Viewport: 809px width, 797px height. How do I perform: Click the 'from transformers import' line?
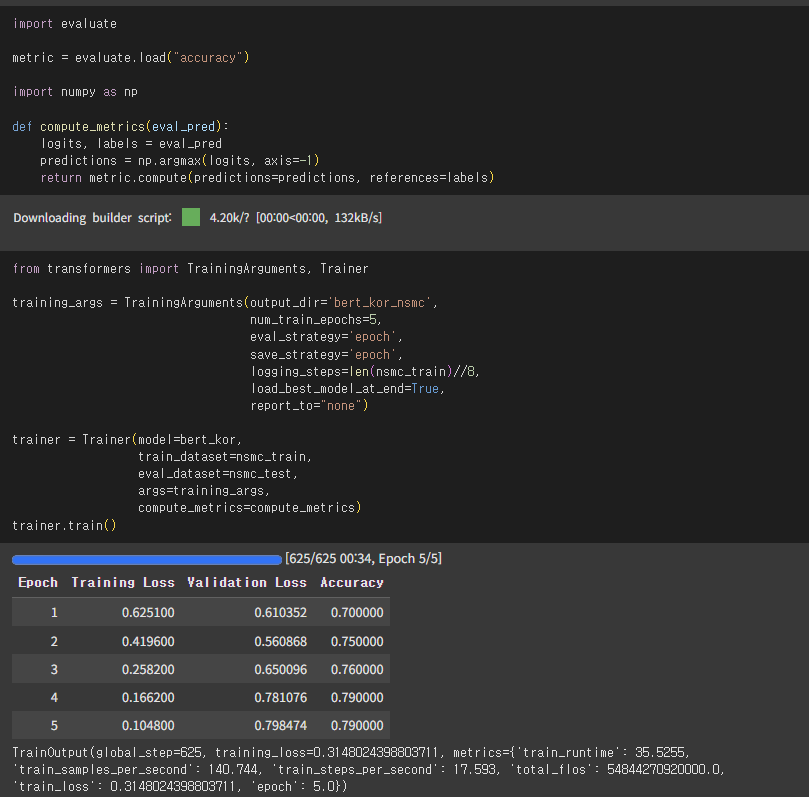(190, 268)
